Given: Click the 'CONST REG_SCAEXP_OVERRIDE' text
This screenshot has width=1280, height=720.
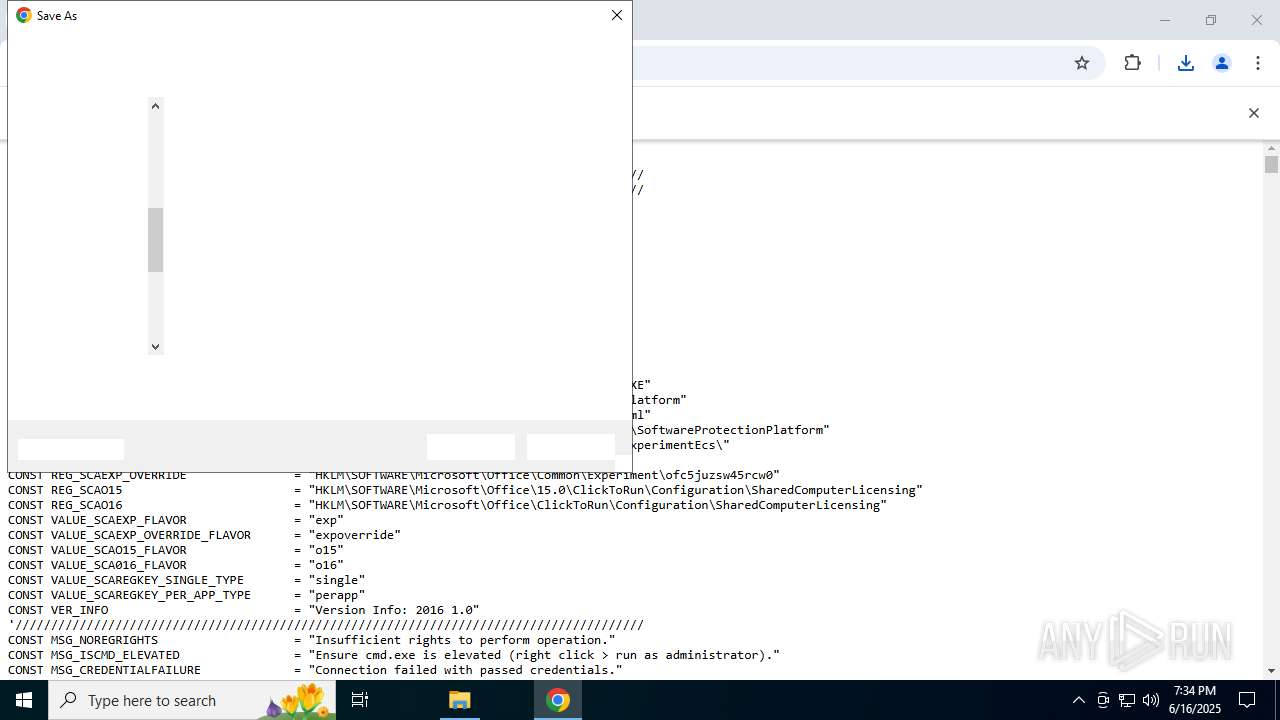Looking at the screenshot, I should [97, 476].
